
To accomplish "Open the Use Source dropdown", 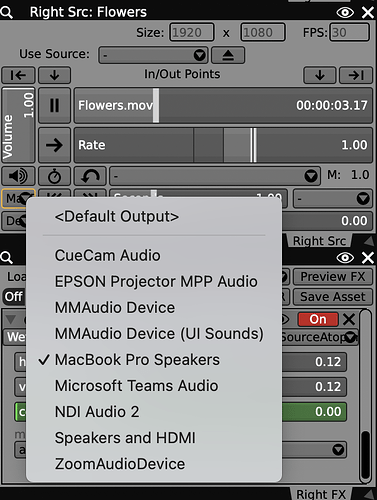I will (x=153, y=55).
